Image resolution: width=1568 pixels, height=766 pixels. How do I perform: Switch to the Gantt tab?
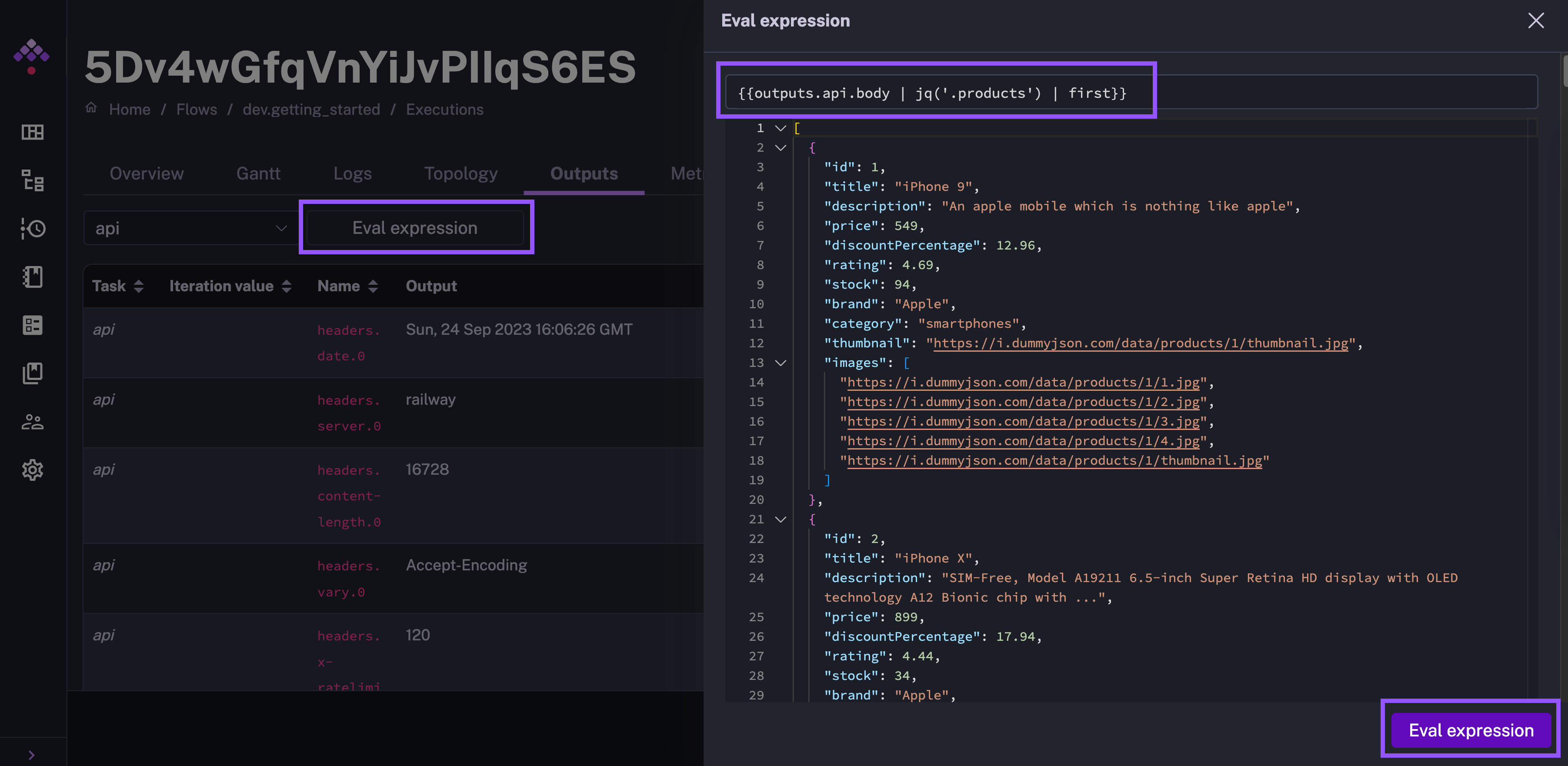pyautogui.click(x=258, y=173)
